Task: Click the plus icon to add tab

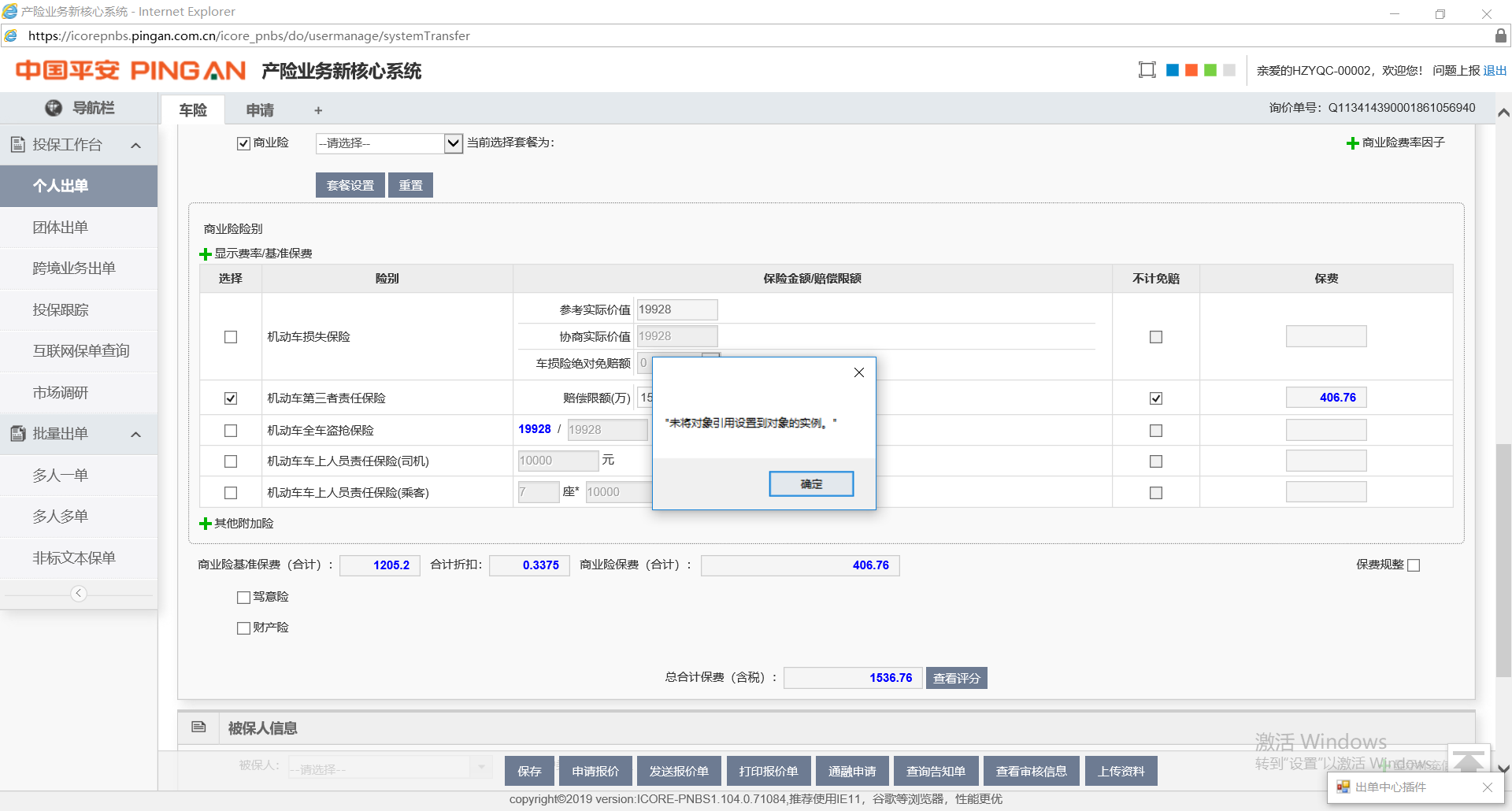Action: 318,111
